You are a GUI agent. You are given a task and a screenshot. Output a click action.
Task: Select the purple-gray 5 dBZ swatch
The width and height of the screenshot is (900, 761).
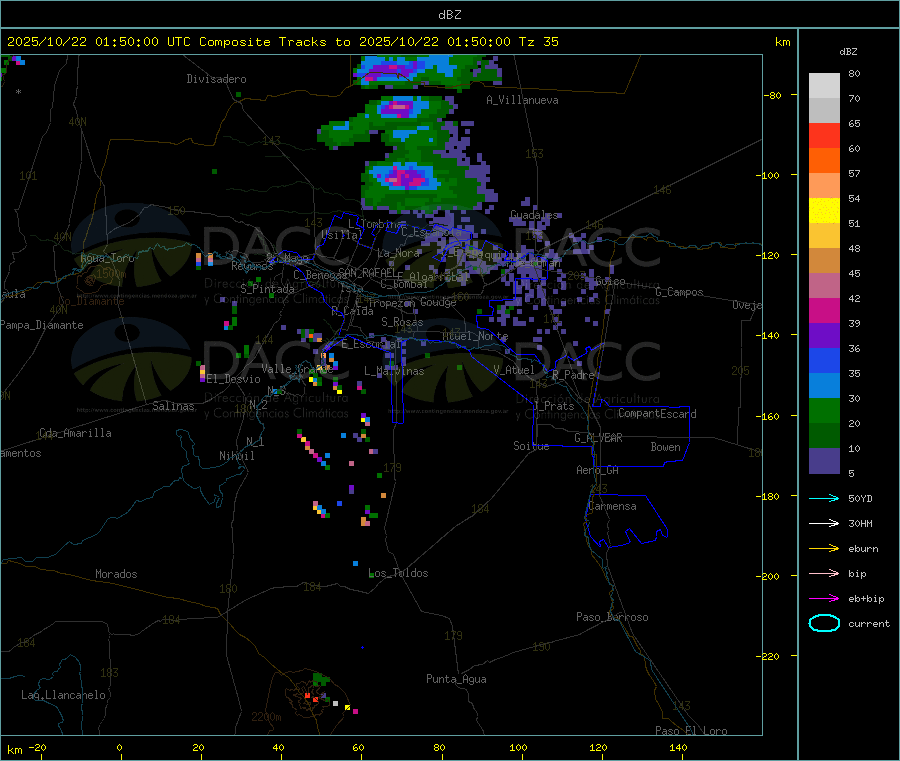(x=824, y=461)
